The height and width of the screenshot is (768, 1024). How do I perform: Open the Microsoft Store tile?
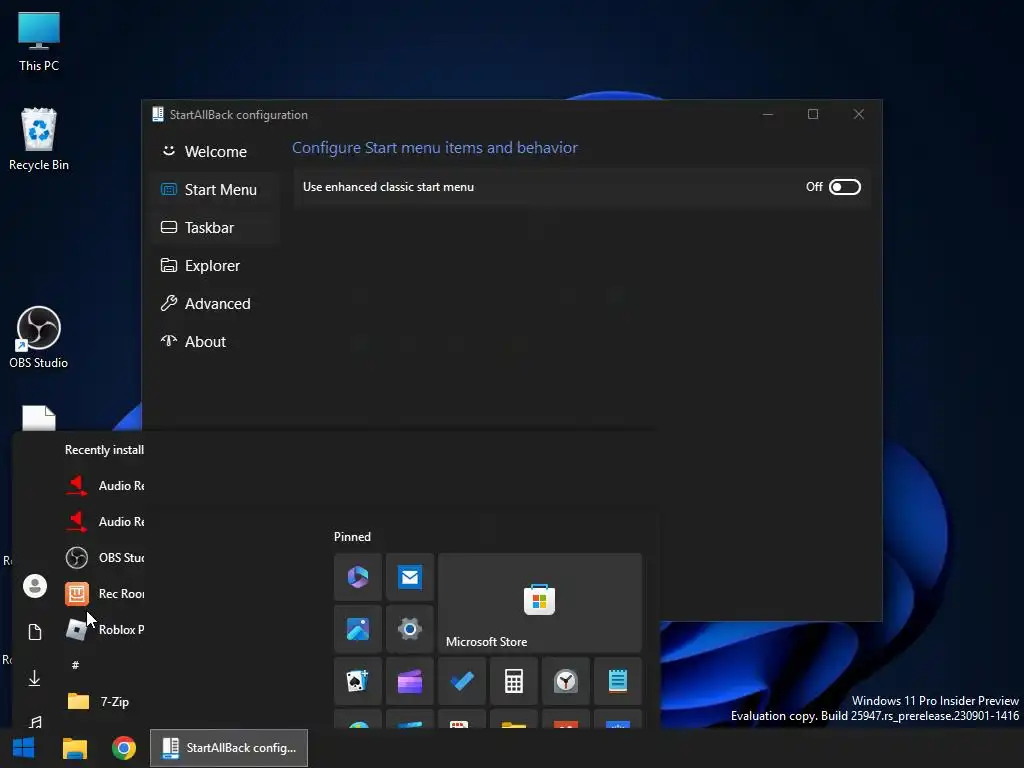(x=540, y=603)
